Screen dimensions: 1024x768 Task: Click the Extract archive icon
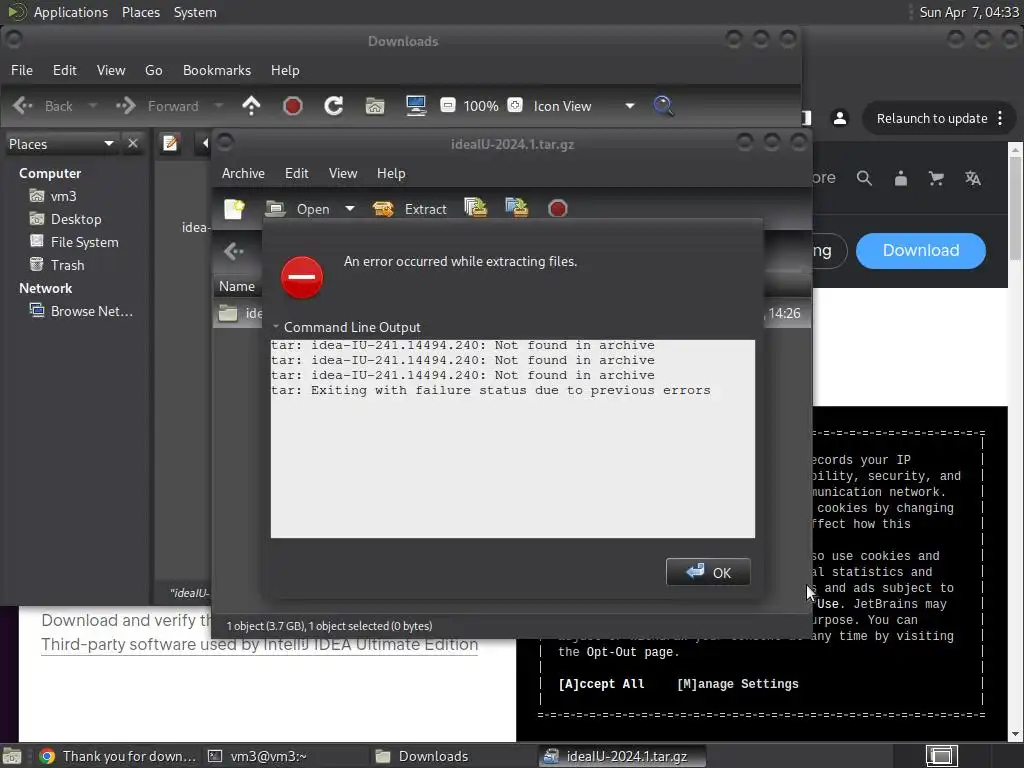[383, 209]
